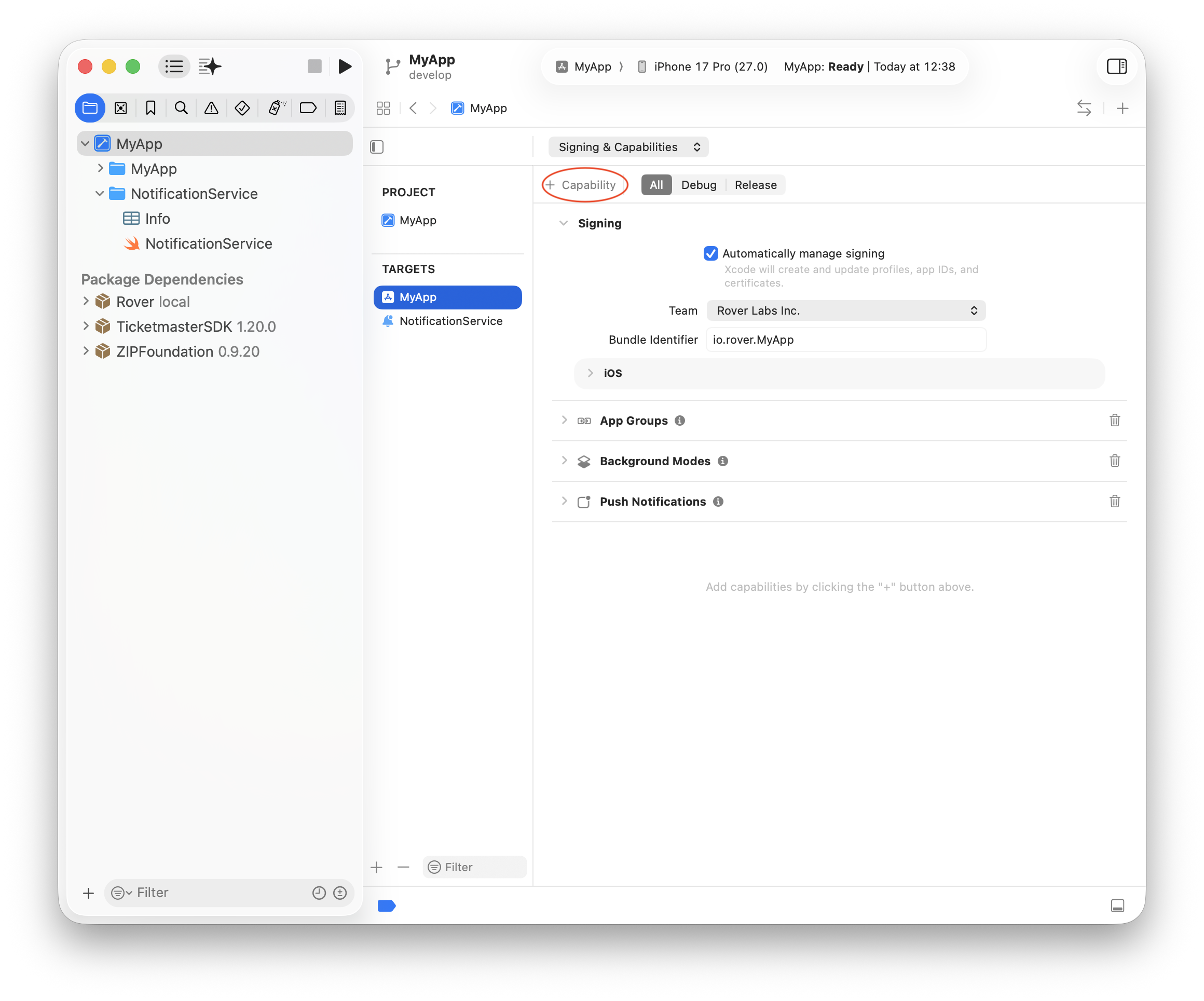This screenshot has width=1204, height=1001.
Task: Go forward in editor history
Action: (x=433, y=108)
